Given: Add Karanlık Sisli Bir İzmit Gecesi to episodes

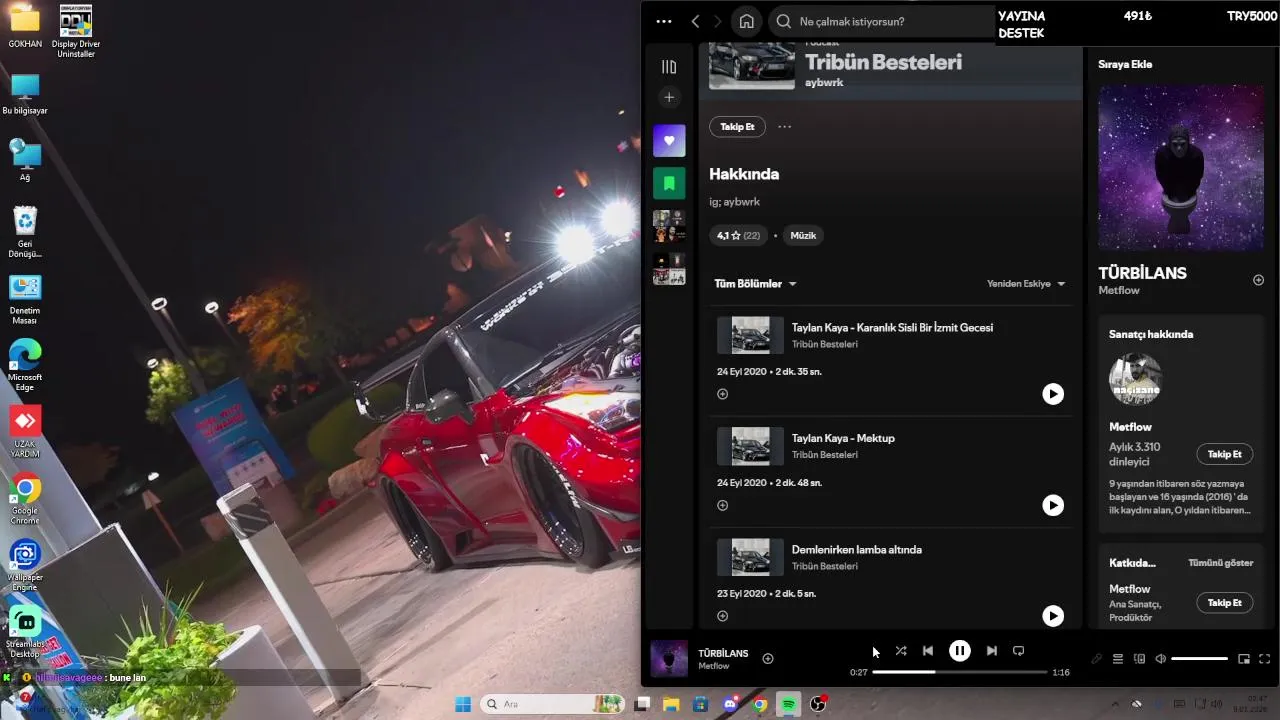Looking at the screenshot, I should pyautogui.click(x=722, y=394).
